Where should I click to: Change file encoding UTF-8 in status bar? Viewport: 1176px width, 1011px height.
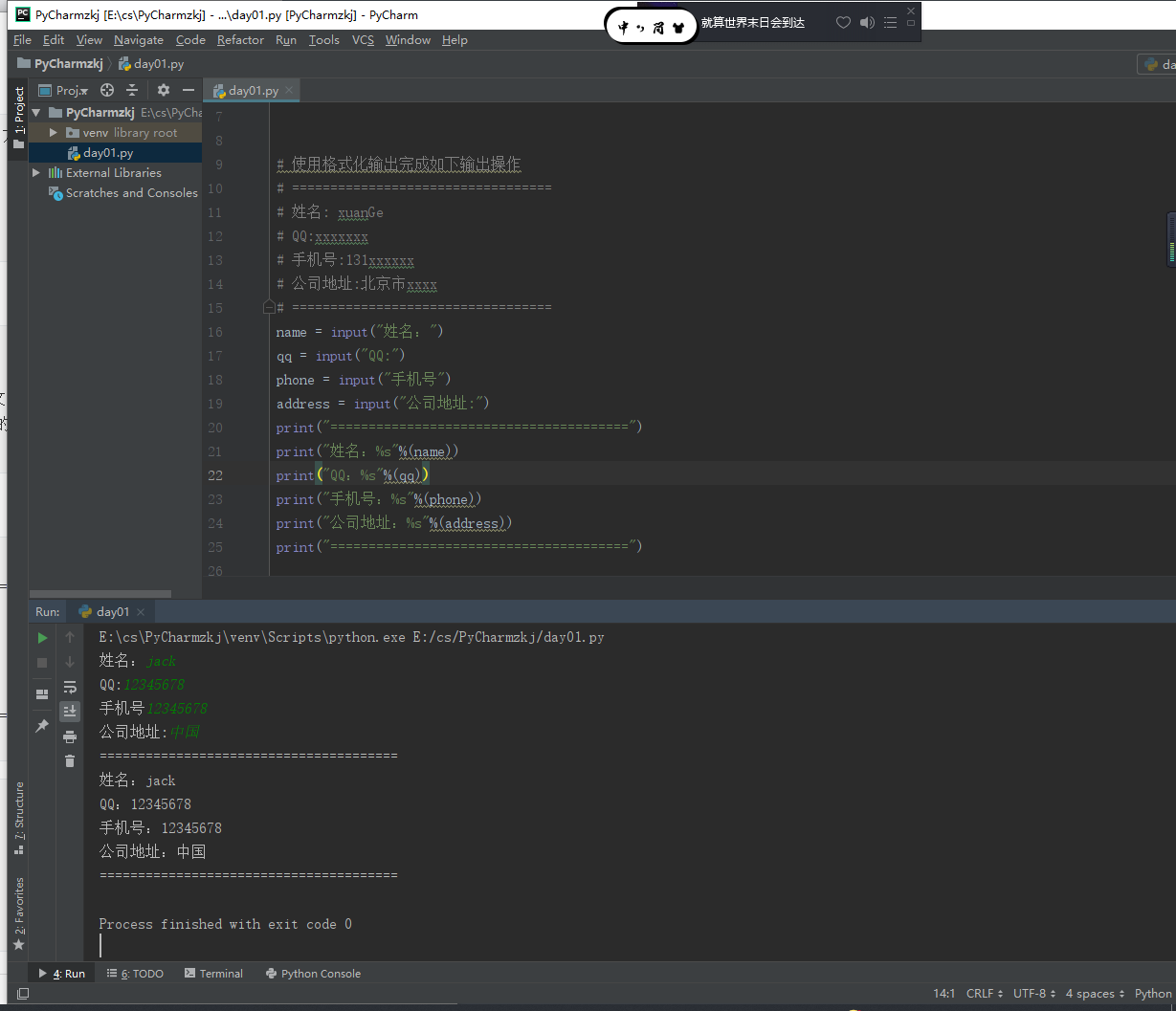click(x=1034, y=994)
